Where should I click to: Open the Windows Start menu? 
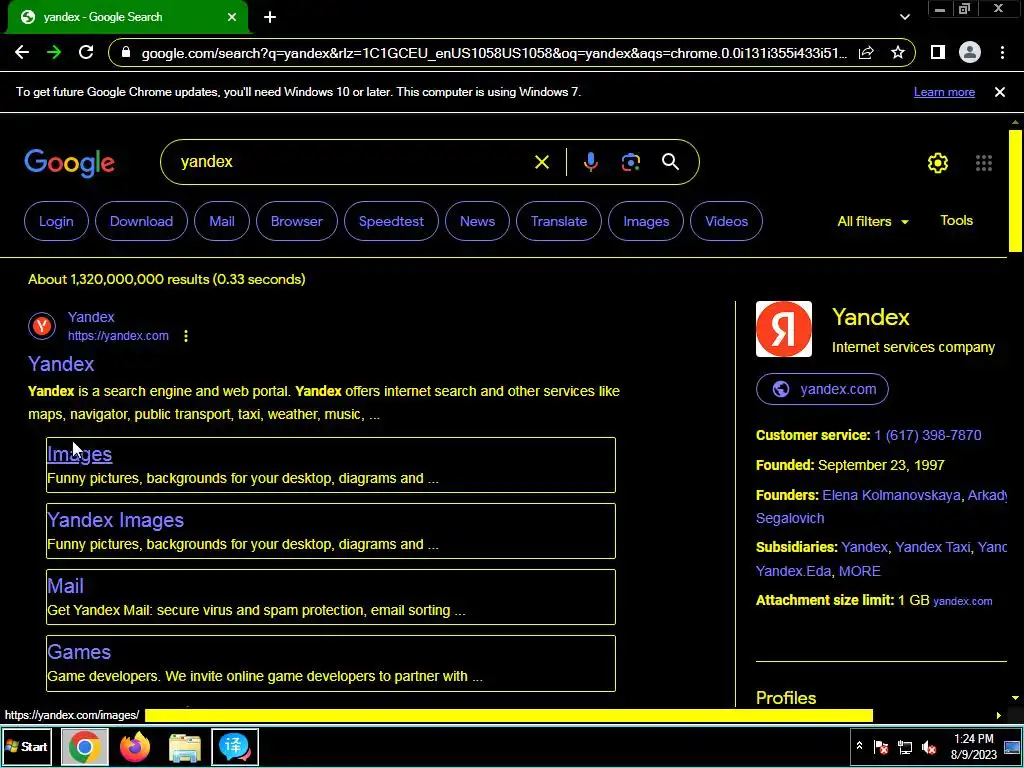26,746
